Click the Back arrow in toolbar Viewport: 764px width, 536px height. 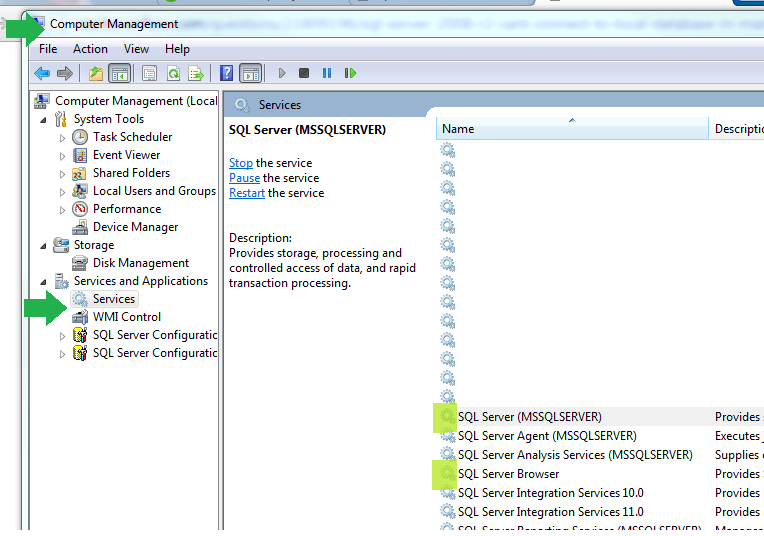(42, 73)
